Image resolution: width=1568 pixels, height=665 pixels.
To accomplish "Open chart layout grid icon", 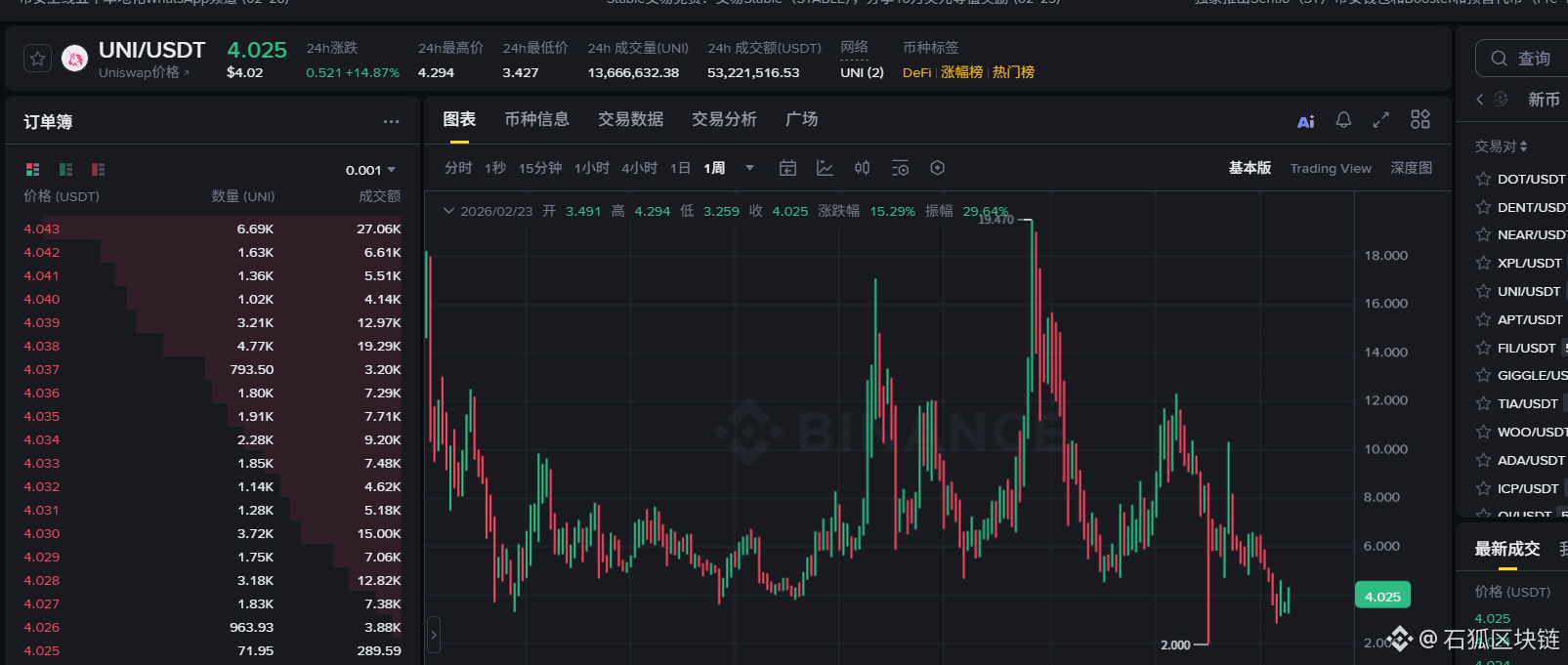I will [1420, 119].
